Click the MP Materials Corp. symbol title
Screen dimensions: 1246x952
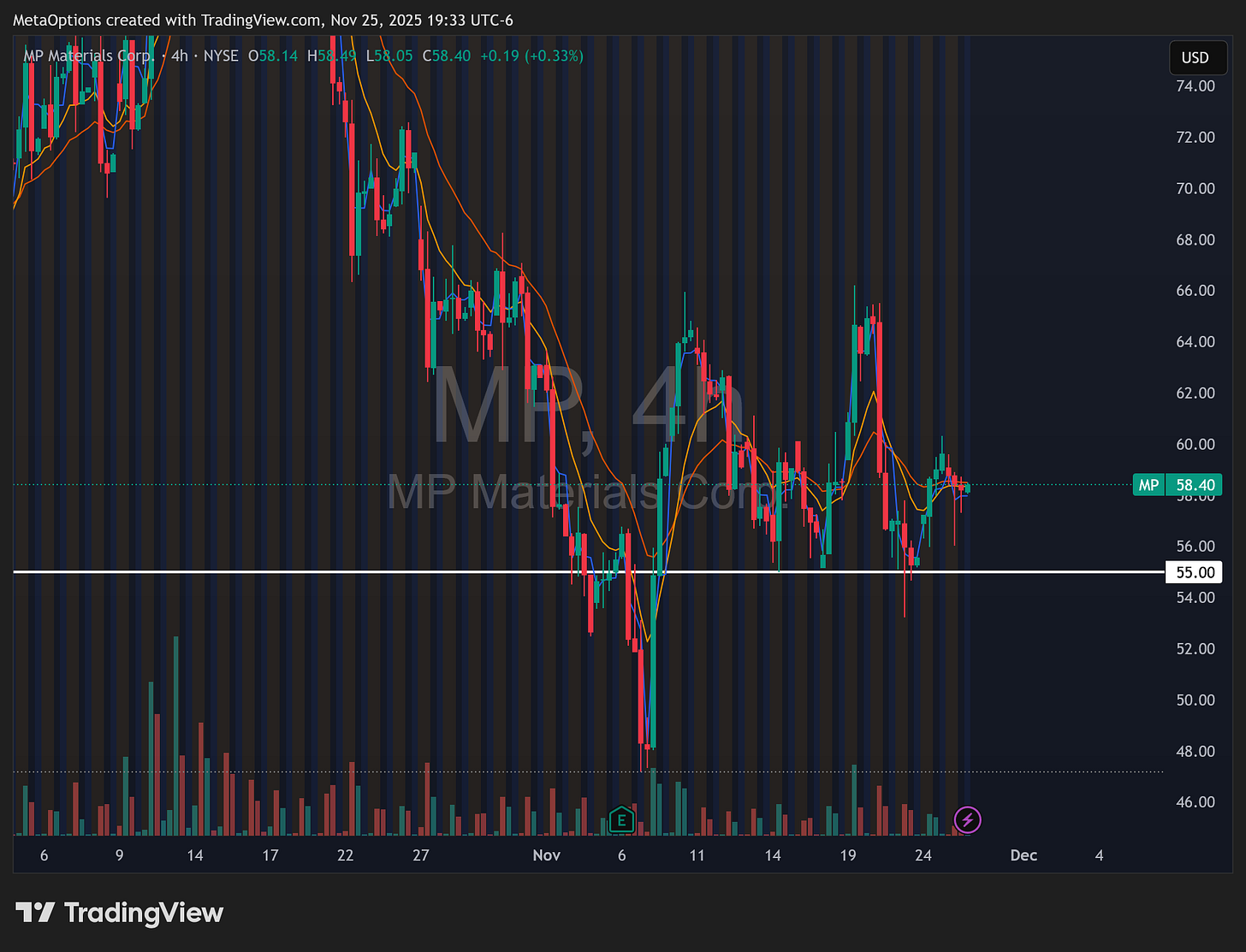click(x=89, y=56)
